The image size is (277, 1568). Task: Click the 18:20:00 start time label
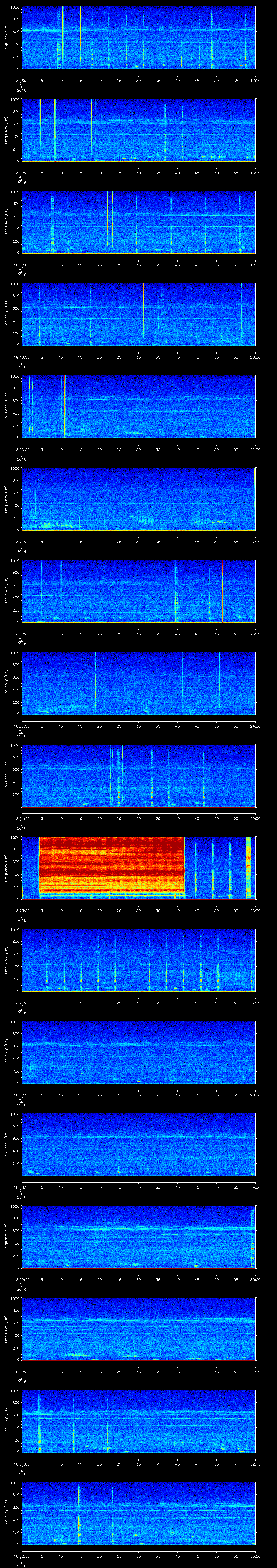tap(21, 449)
